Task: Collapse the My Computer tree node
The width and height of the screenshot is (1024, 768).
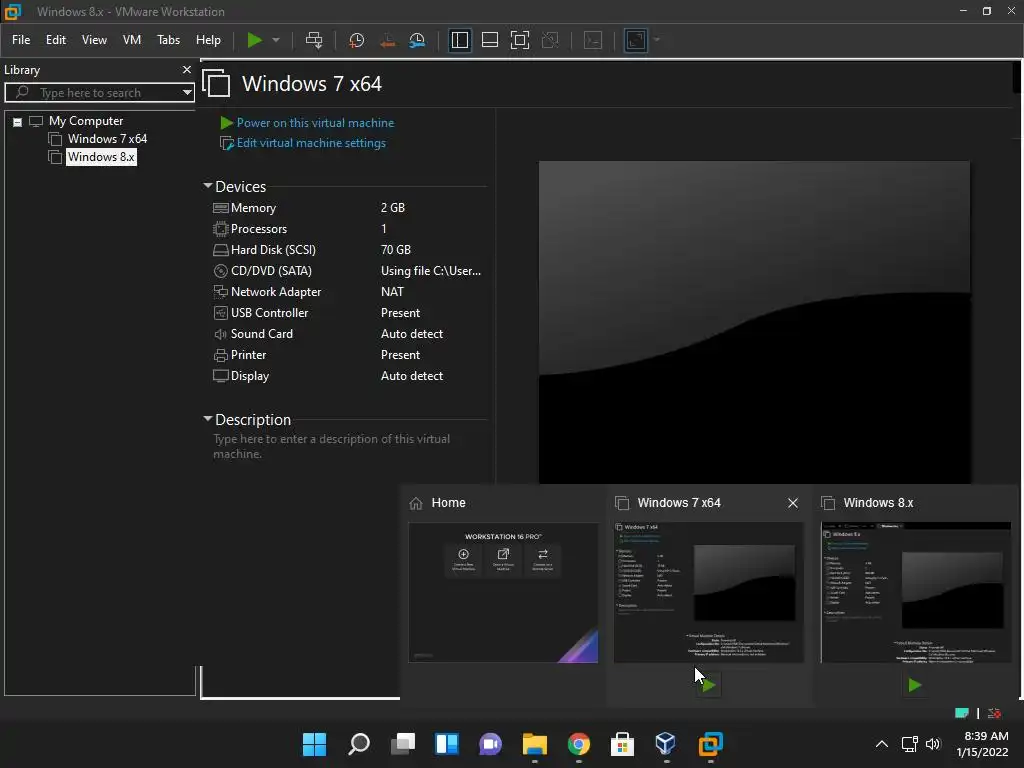Action: coord(18,122)
